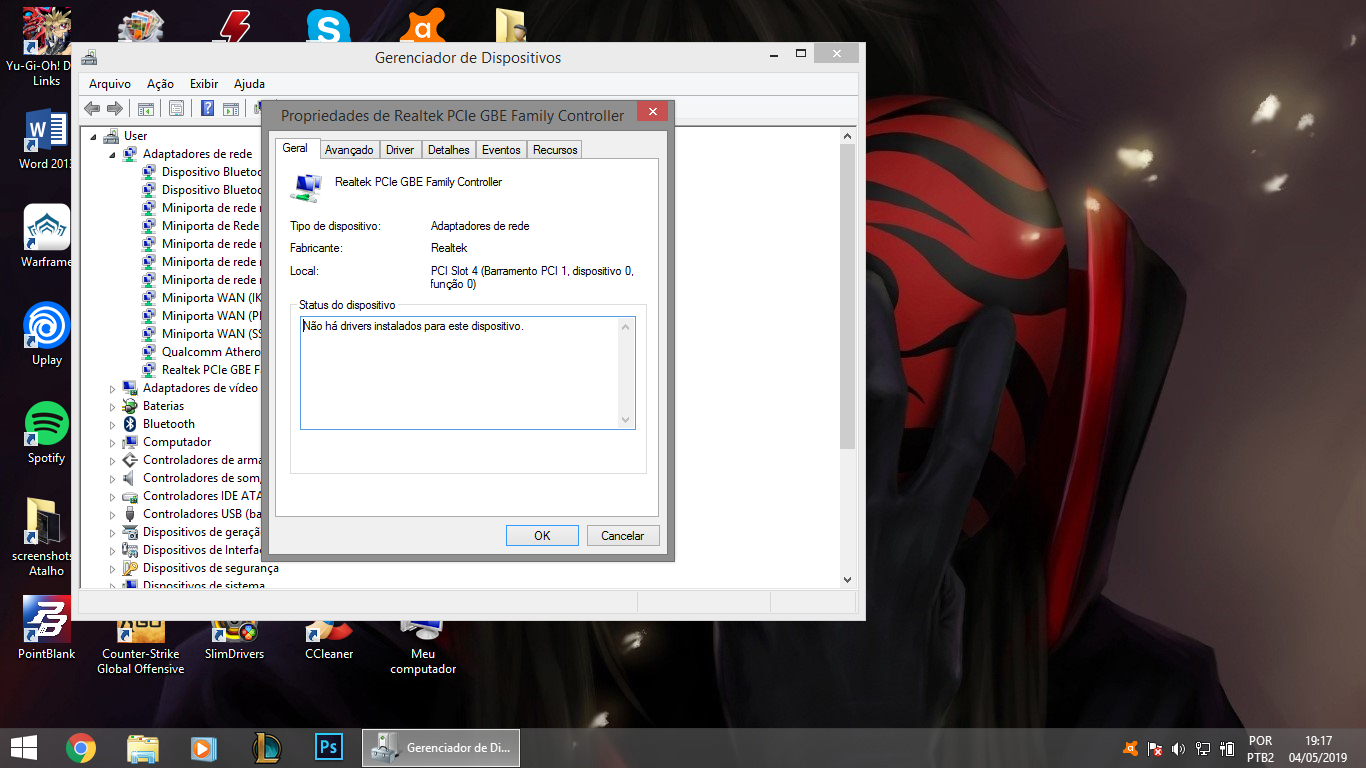
Task: Click the network tray icon
Action: point(1203,748)
